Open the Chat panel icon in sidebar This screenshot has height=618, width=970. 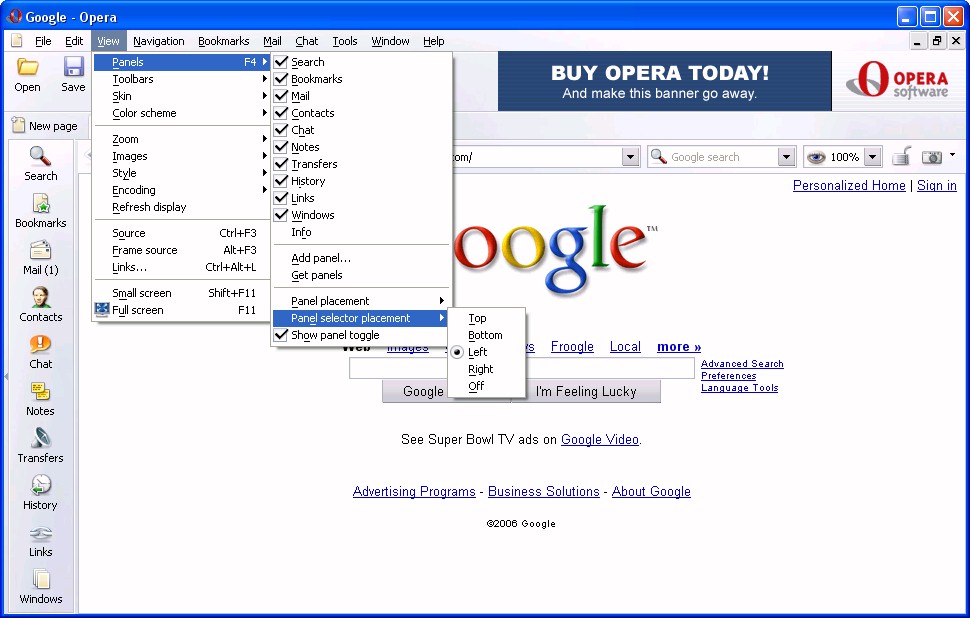point(40,352)
